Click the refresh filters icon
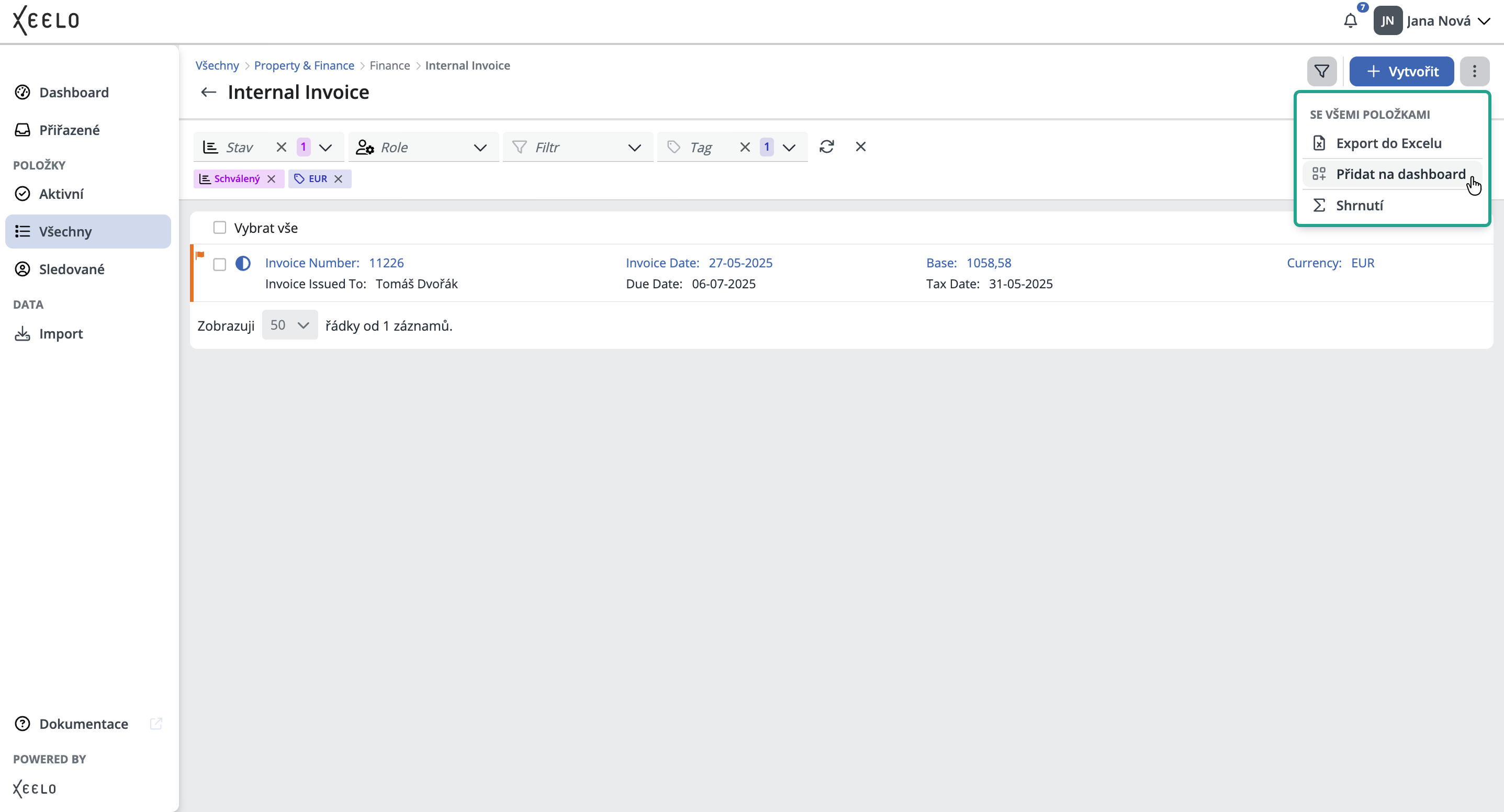Viewport: 1504px width, 812px height. pos(827,146)
